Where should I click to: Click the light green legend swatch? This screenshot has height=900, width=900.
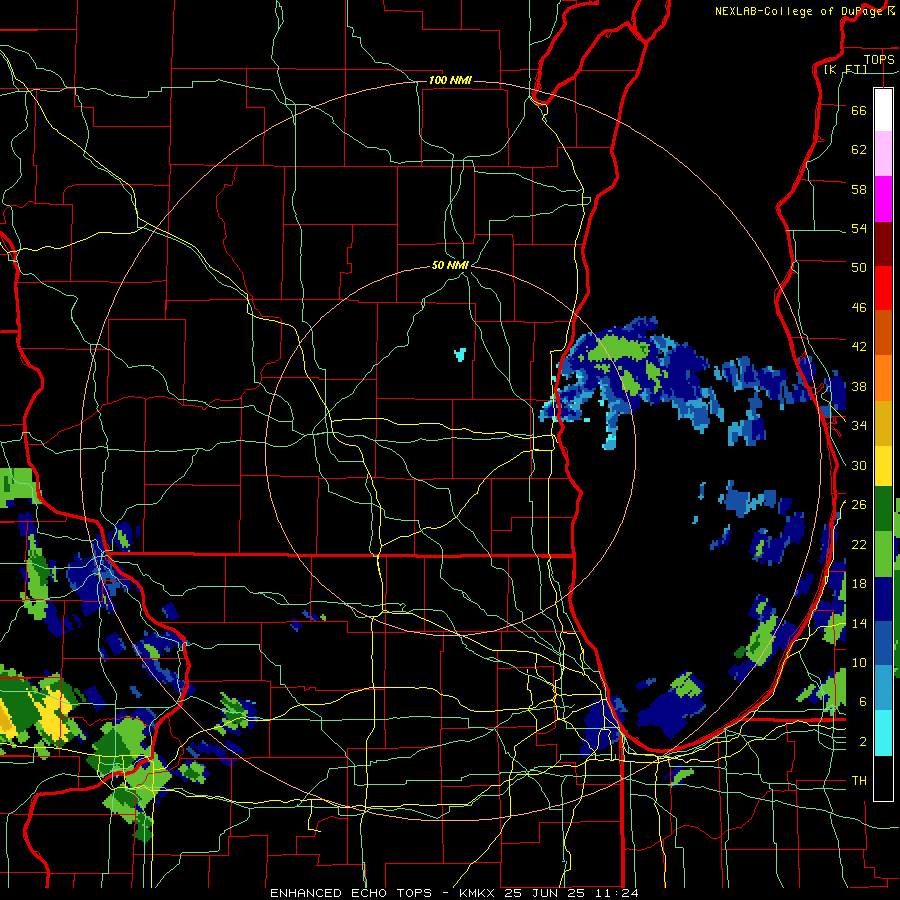(x=883, y=554)
